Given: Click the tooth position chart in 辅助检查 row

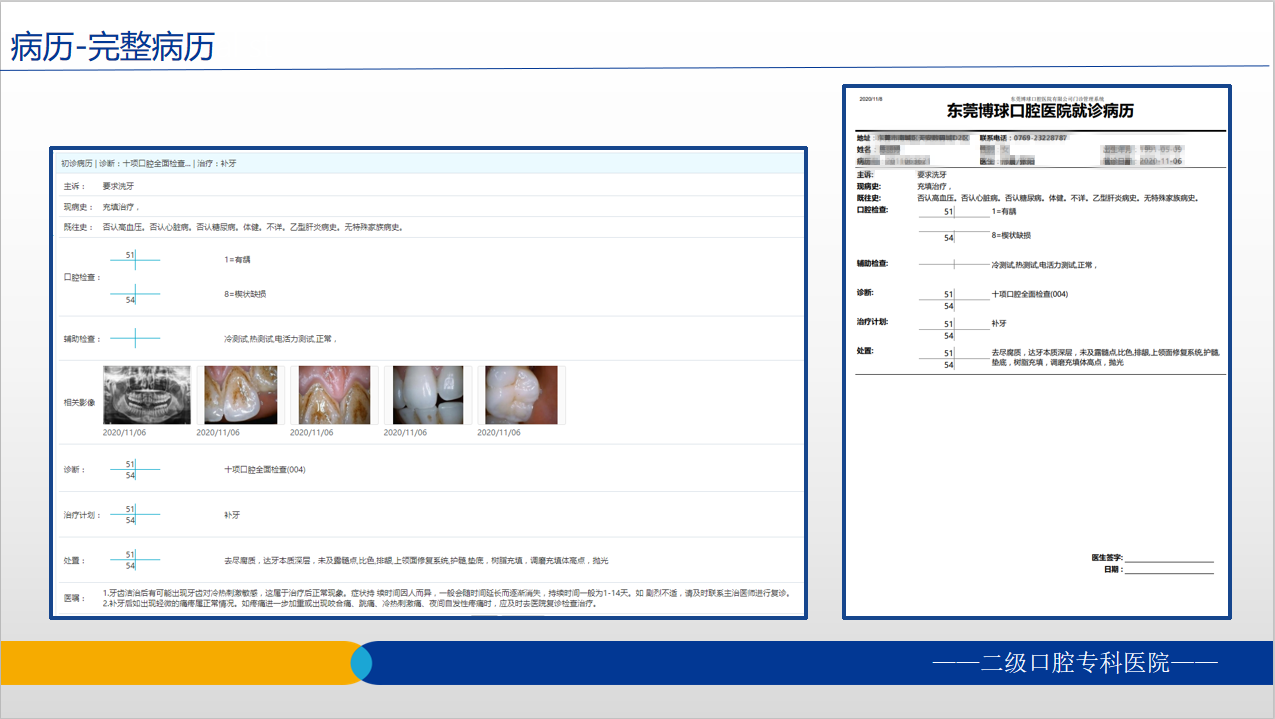Looking at the screenshot, I should point(134,339).
